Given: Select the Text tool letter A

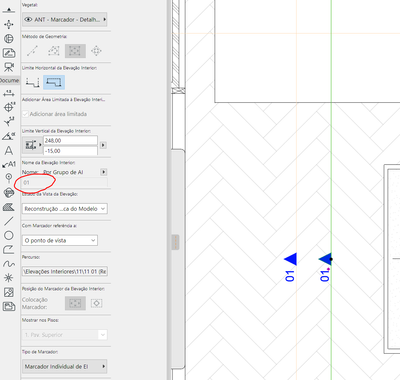Looking at the screenshot, I should tap(9, 151).
